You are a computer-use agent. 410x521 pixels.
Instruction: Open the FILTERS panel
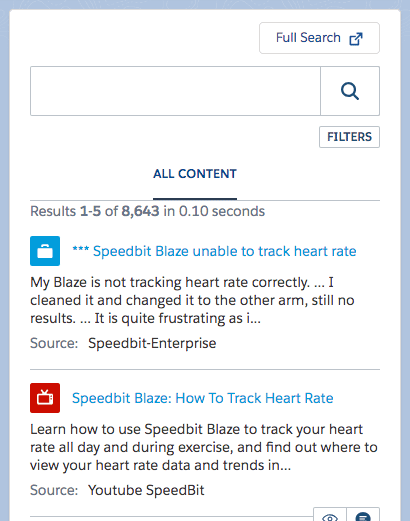(349, 137)
